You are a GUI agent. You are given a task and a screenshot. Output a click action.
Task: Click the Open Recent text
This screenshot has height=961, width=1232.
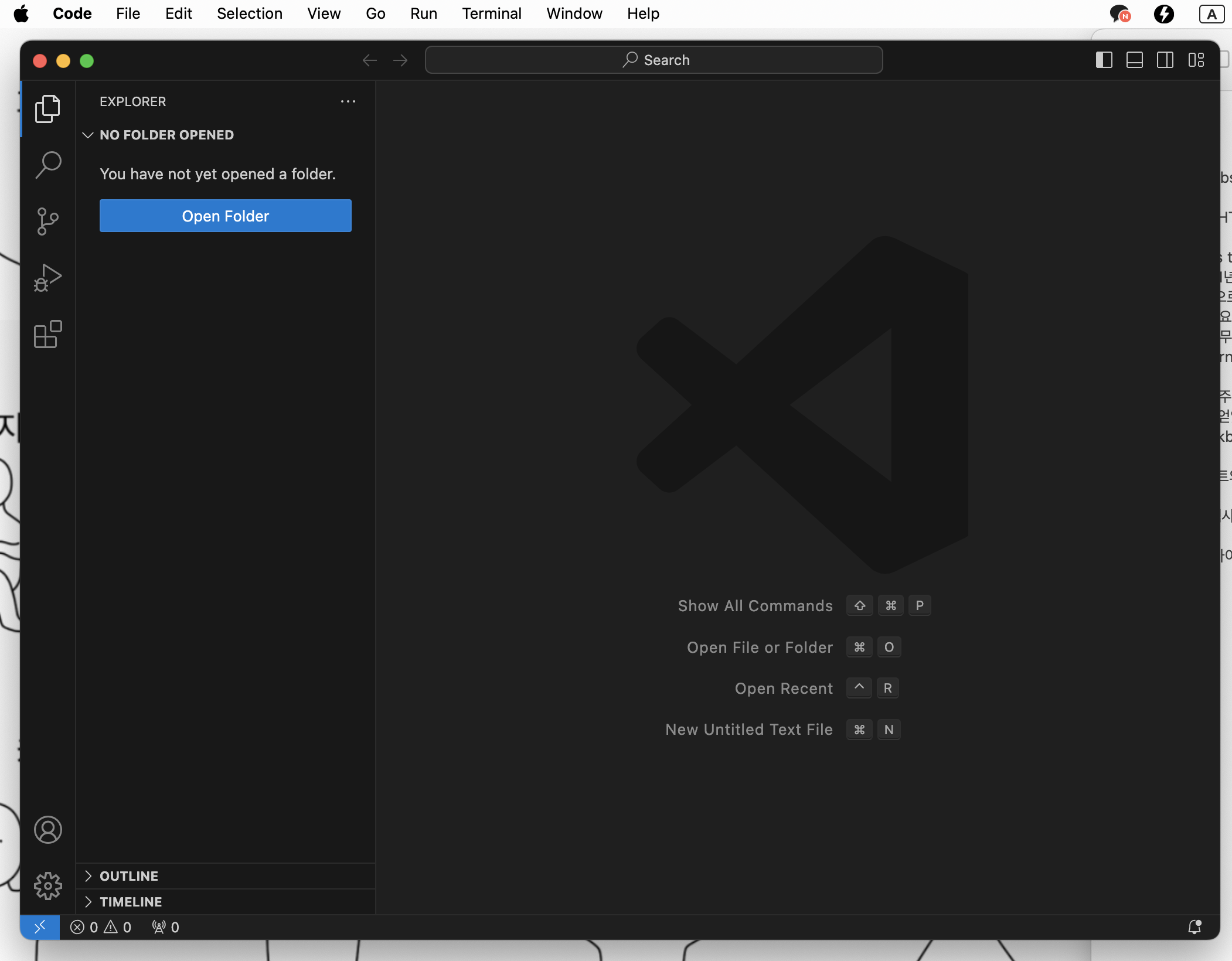784,688
